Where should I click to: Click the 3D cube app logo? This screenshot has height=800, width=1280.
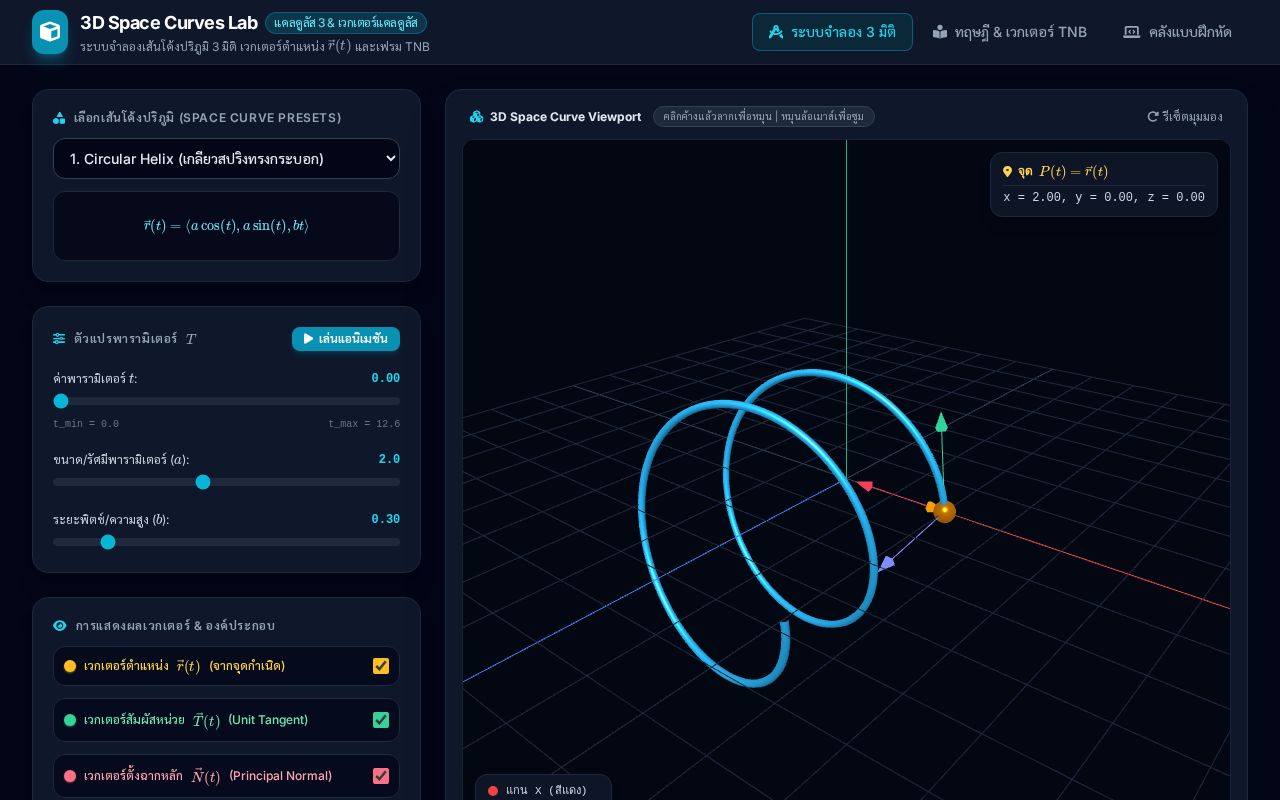pyautogui.click(x=50, y=32)
